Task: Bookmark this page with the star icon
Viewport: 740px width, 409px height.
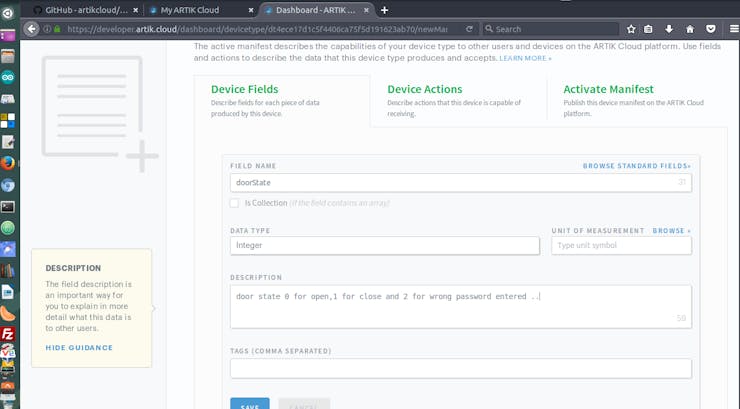Action: click(x=631, y=29)
